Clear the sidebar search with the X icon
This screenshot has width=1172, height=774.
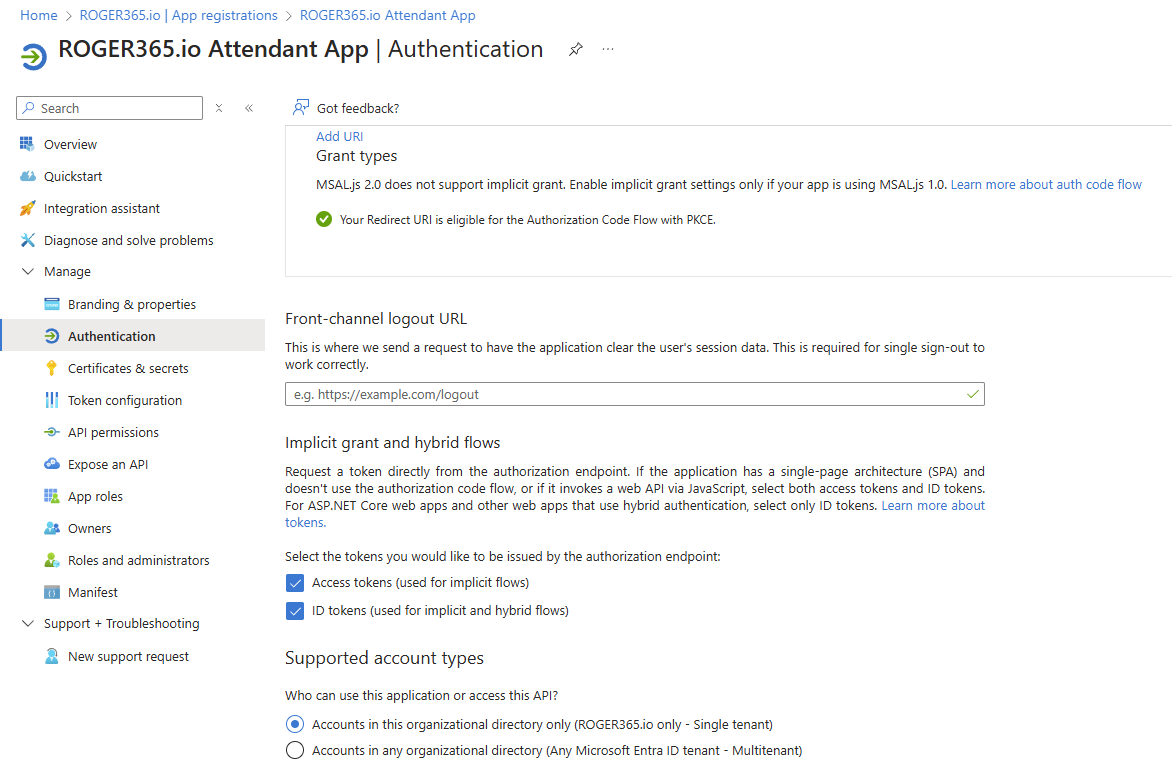click(x=219, y=108)
